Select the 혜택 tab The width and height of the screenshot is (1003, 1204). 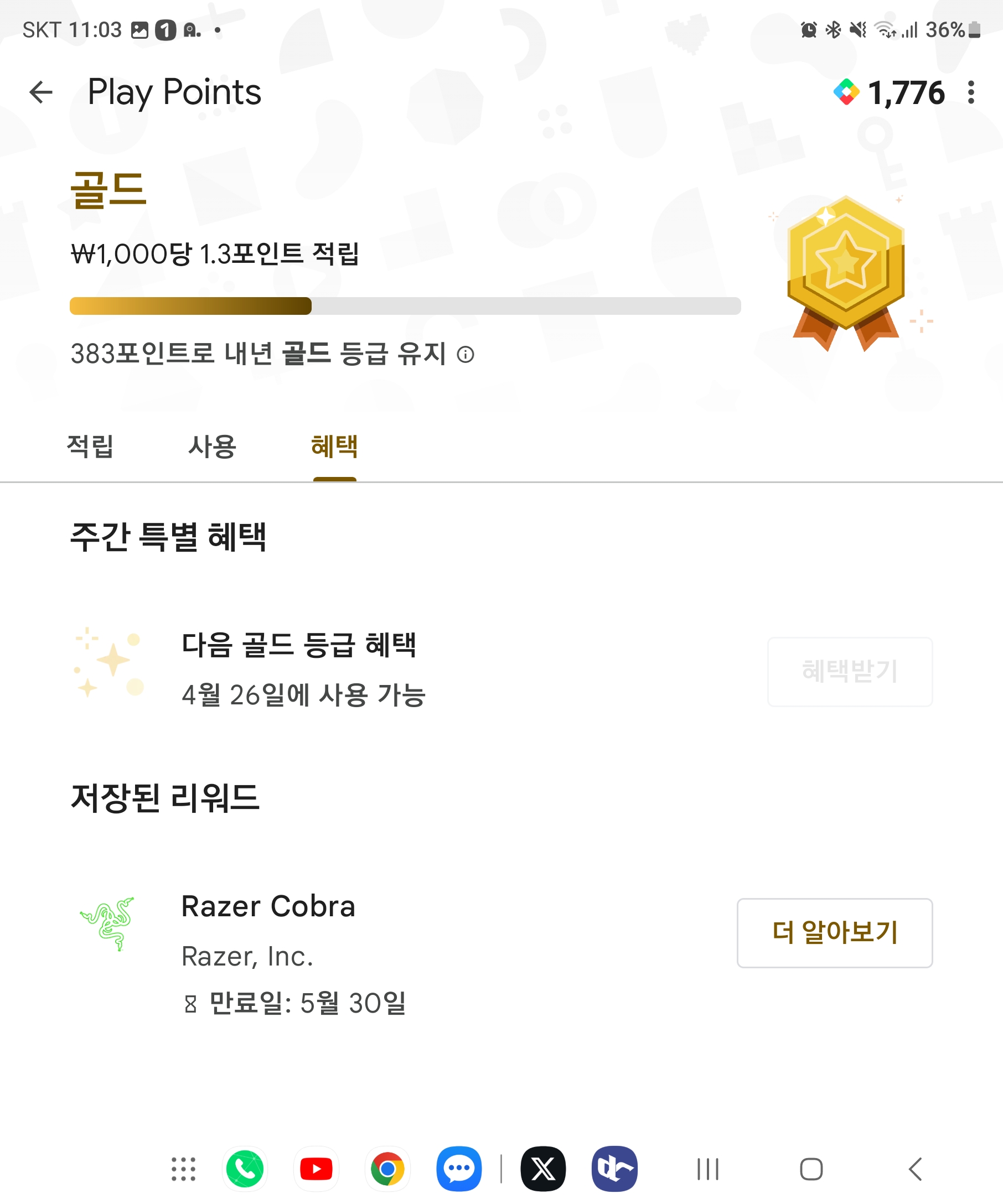pyautogui.click(x=334, y=447)
